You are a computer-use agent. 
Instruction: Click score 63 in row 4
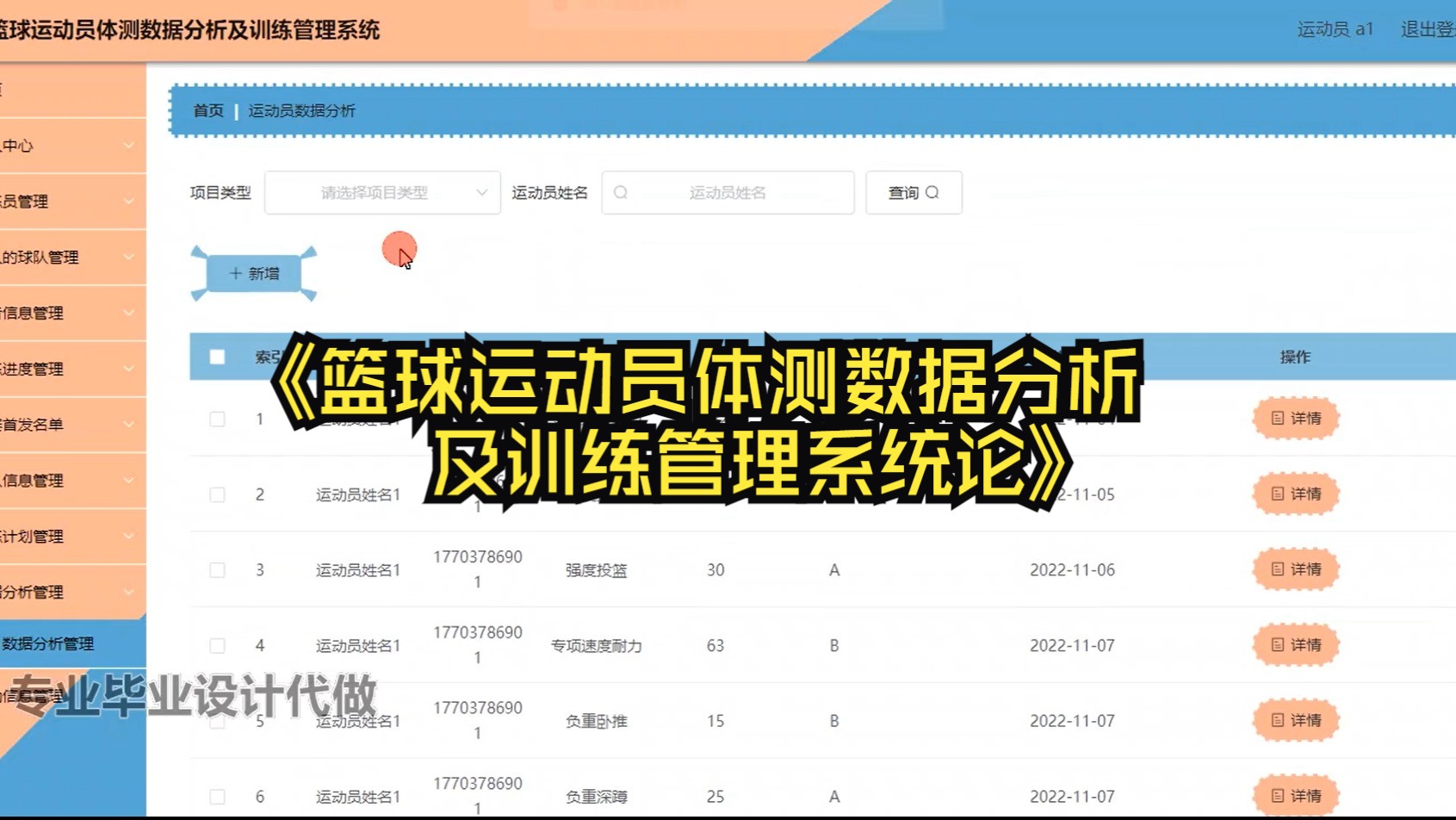point(716,646)
